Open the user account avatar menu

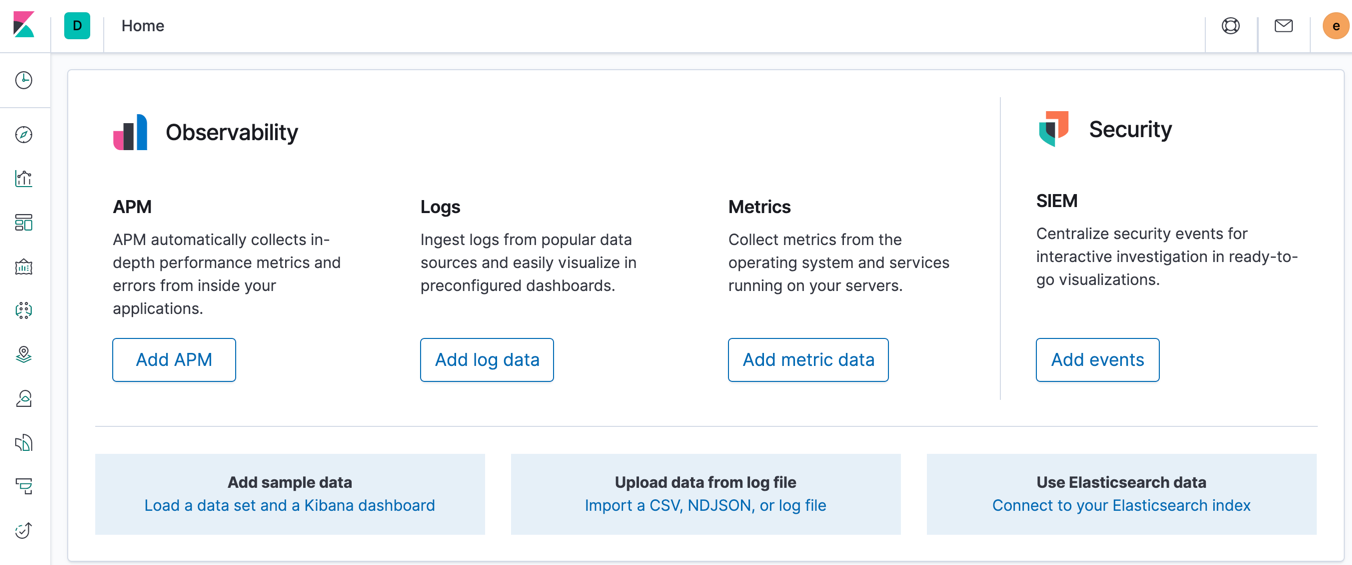click(x=1335, y=26)
